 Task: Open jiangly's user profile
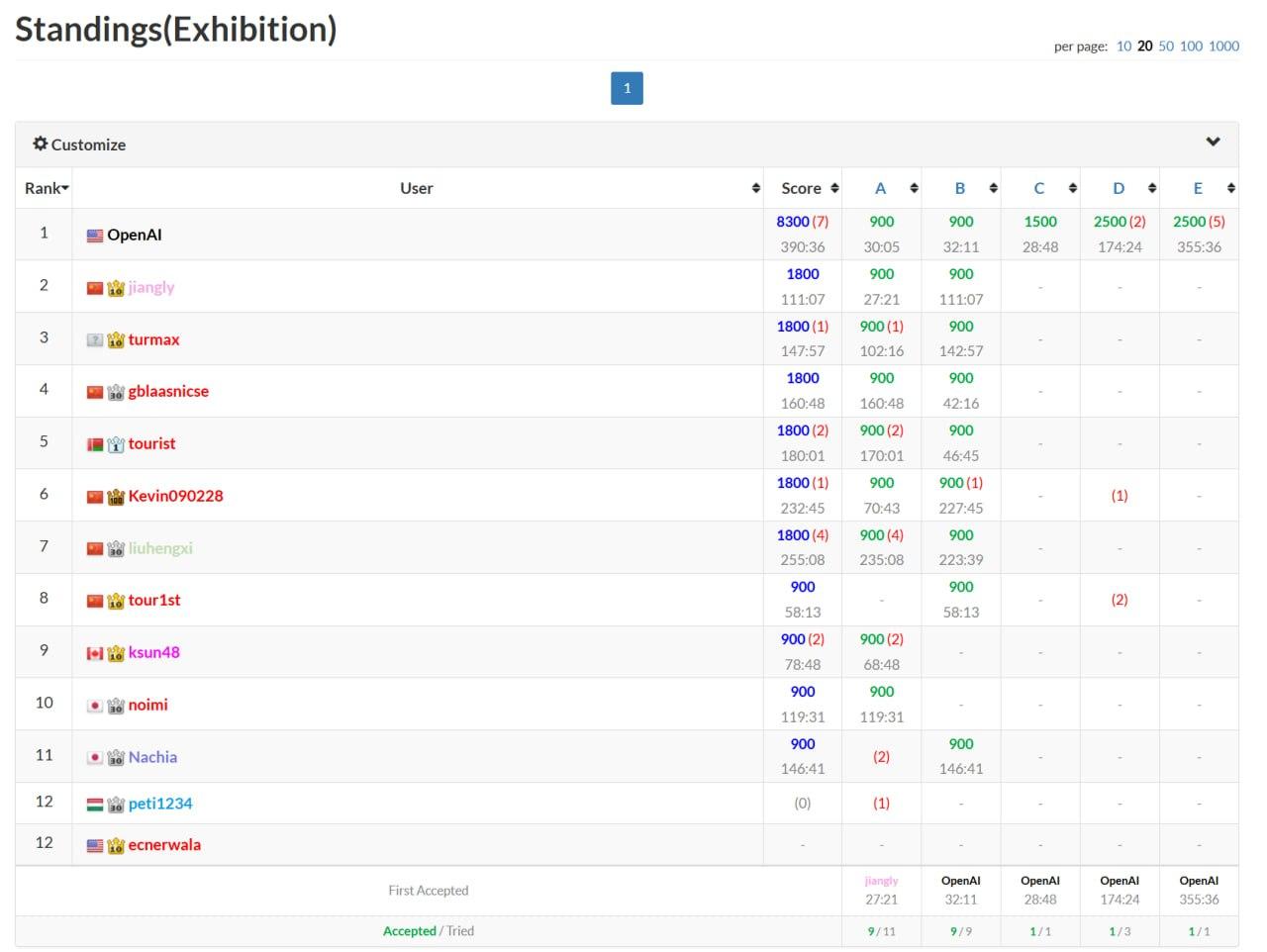pos(150,287)
